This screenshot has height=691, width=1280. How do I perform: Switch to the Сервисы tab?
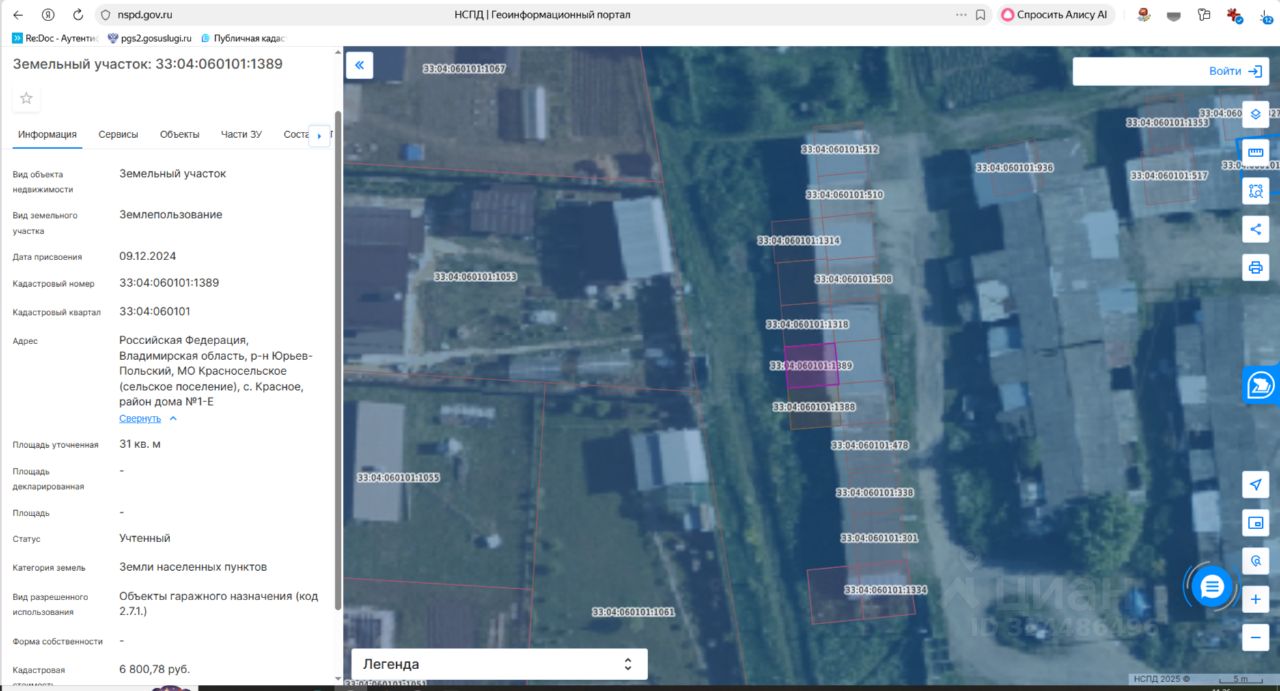click(x=118, y=134)
